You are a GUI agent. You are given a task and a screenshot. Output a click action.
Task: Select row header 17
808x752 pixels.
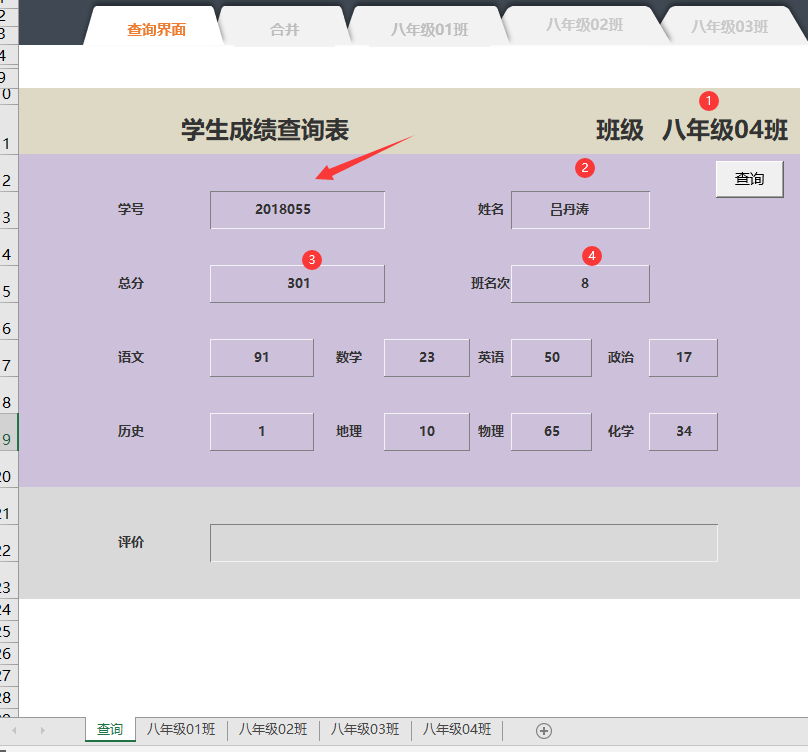coord(8,358)
